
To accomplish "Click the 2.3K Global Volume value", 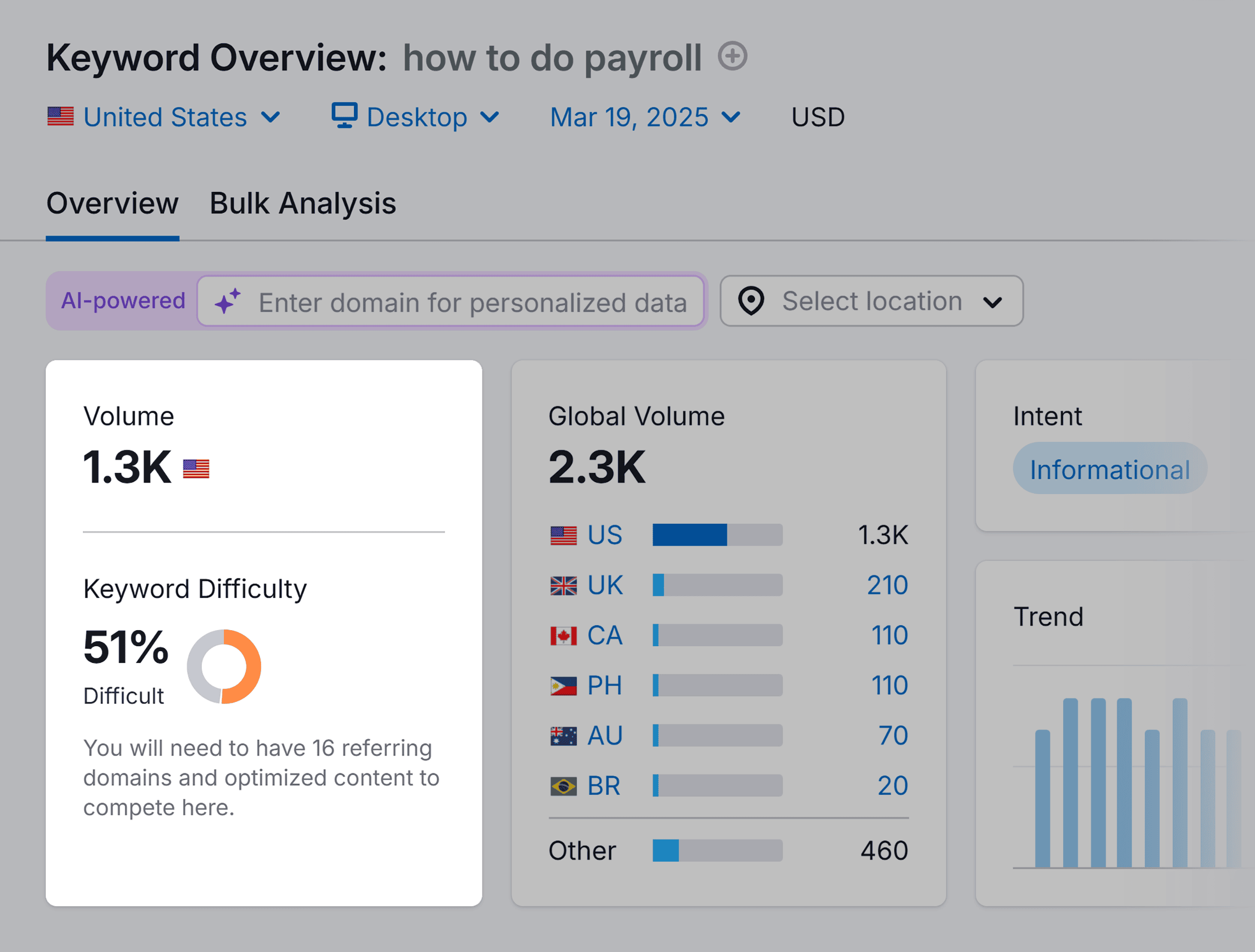I will 597,467.
